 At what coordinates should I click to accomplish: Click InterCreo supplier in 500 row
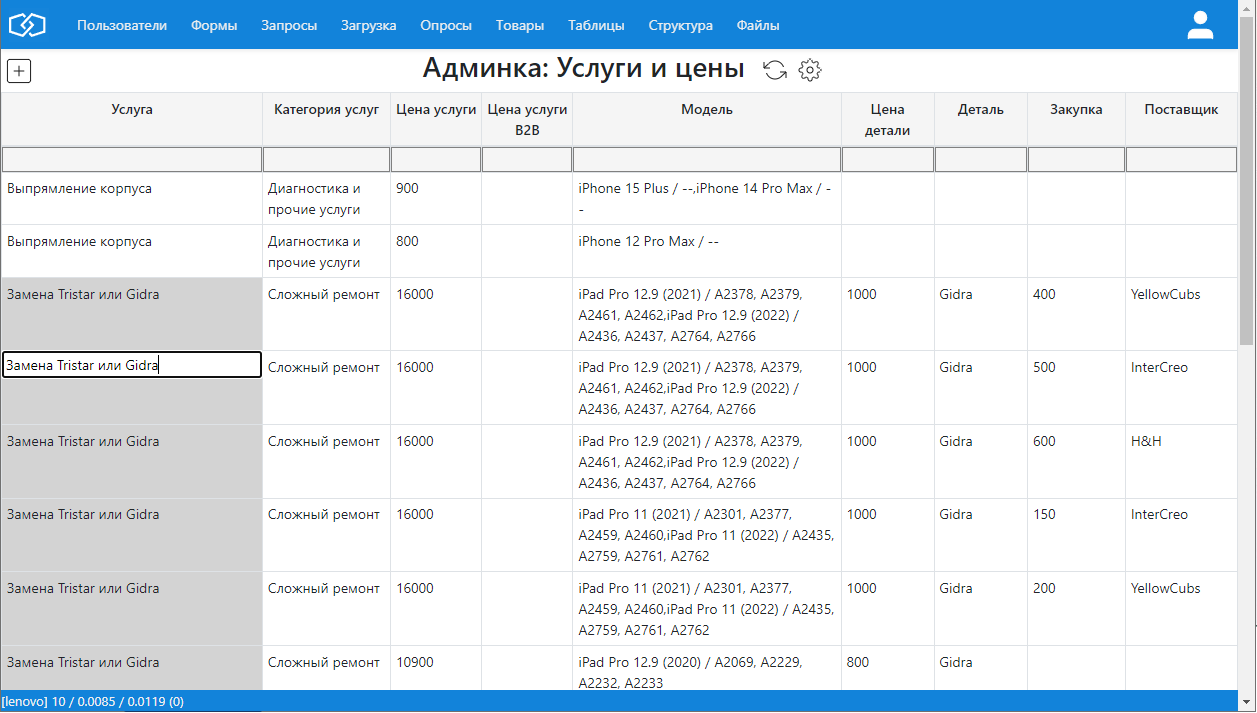point(1182,387)
